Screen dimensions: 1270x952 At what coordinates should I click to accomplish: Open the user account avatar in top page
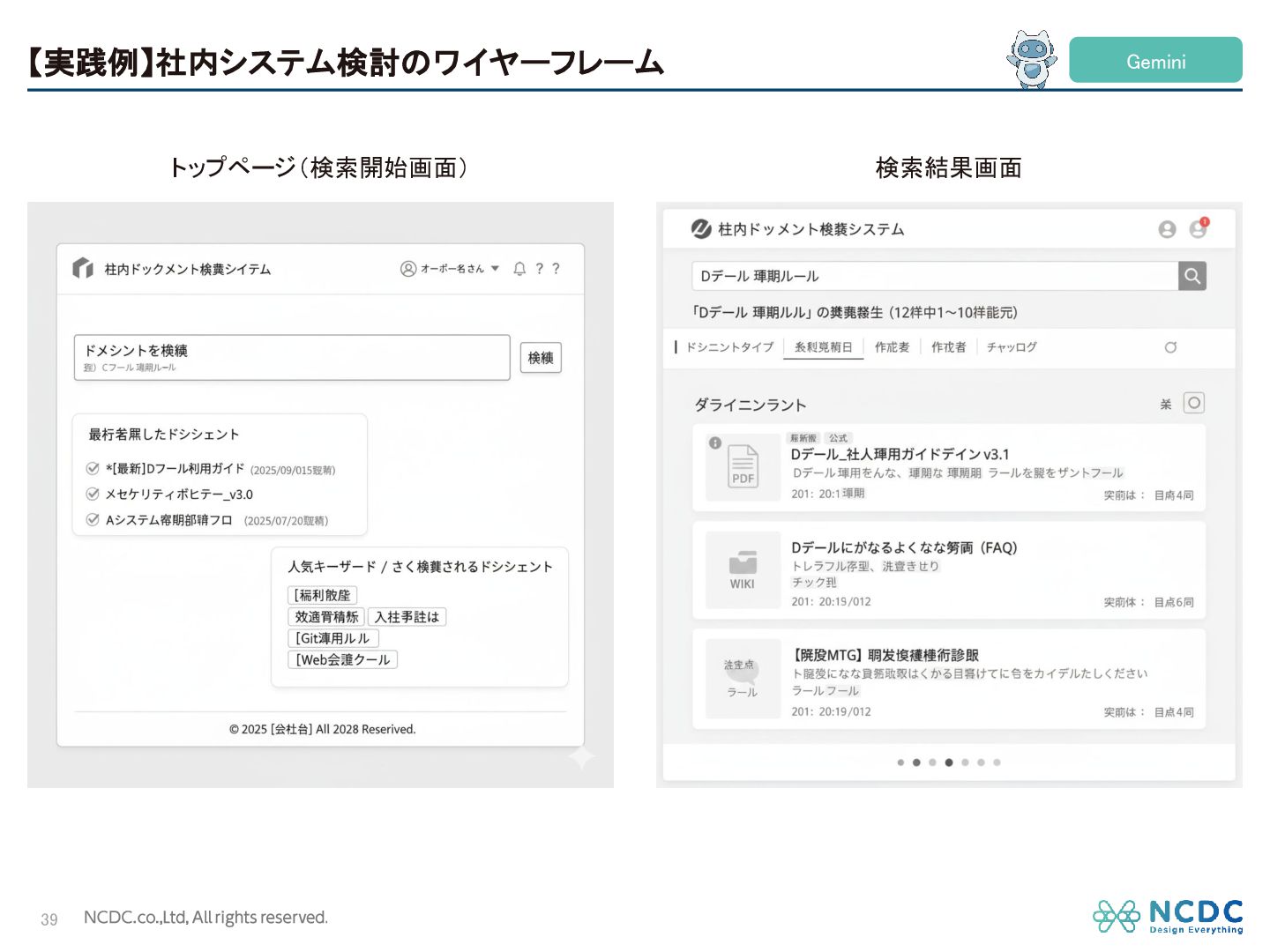(x=408, y=269)
